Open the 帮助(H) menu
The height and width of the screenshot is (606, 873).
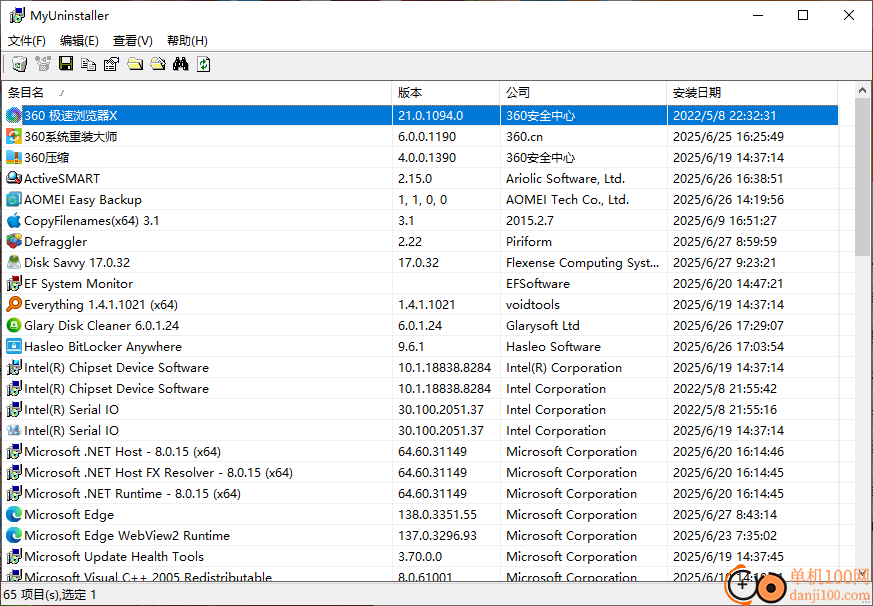click(187, 41)
